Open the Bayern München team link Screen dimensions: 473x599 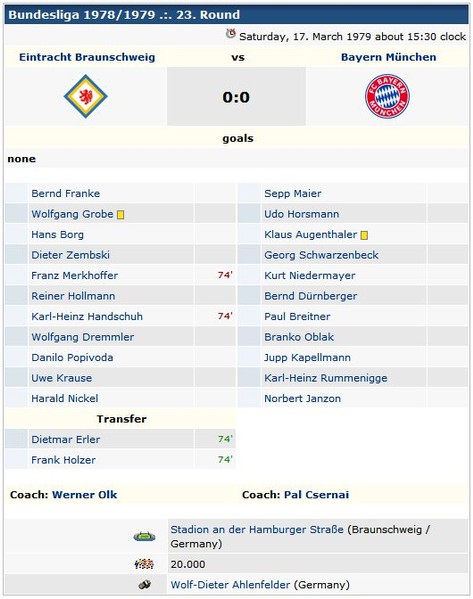point(389,57)
